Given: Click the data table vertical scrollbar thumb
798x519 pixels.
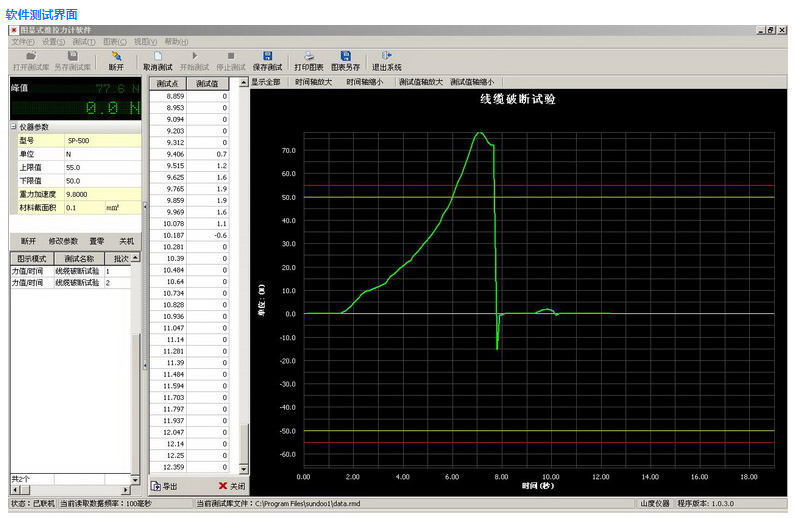Looking at the screenshot, I should pos(244,445).
